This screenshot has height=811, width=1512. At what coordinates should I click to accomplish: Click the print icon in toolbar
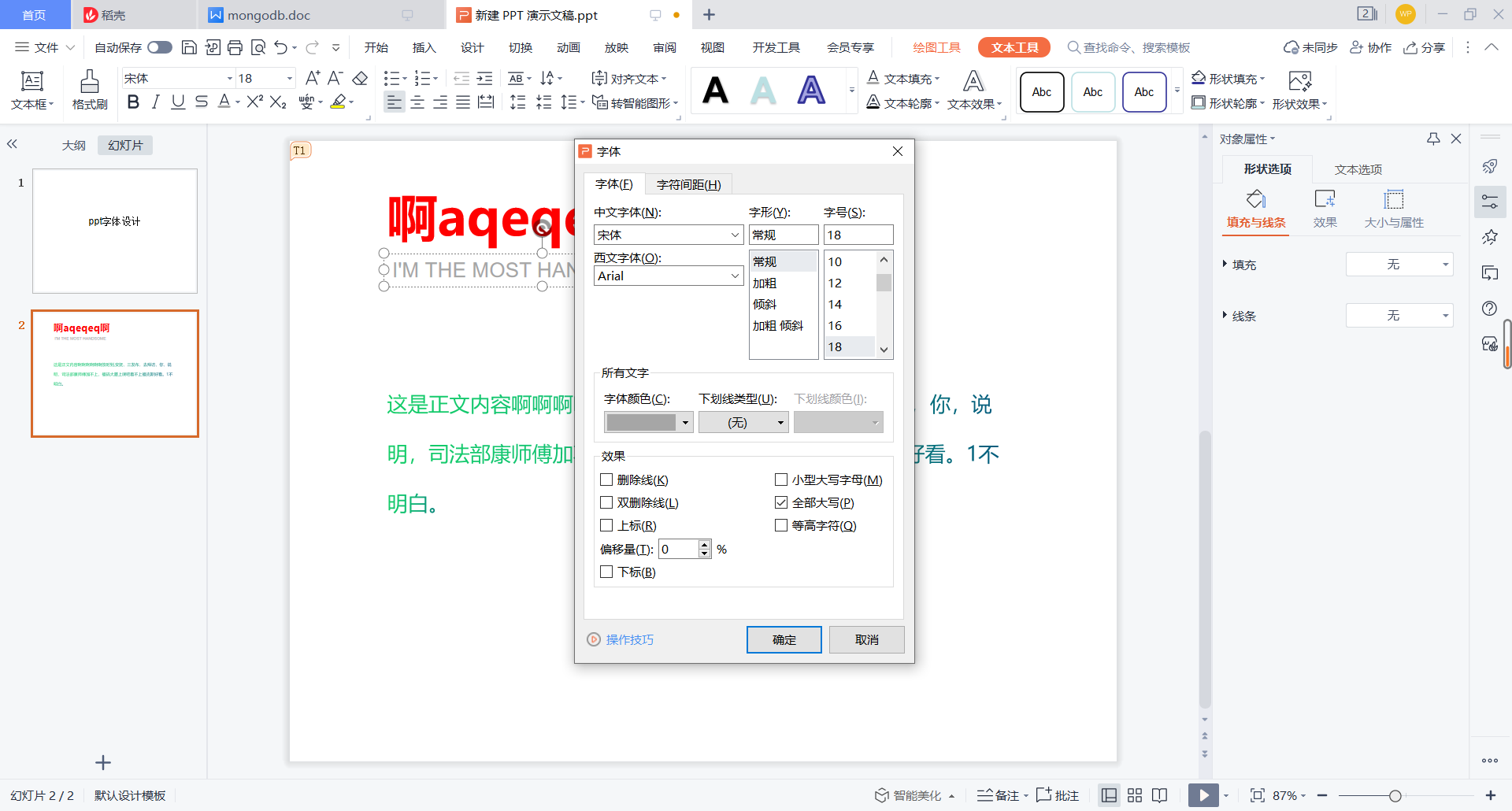pos(235,47)
